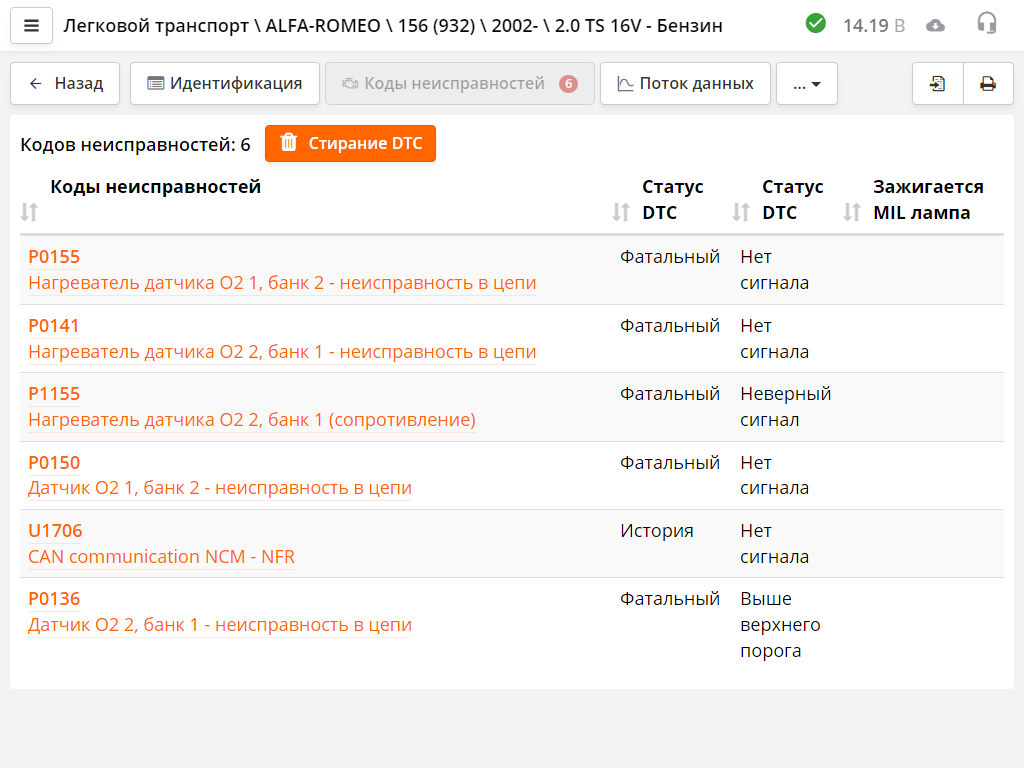This screenshot has height=768, width=1024.
Task: Click the cloud download icon
Action: pos(936,25)
